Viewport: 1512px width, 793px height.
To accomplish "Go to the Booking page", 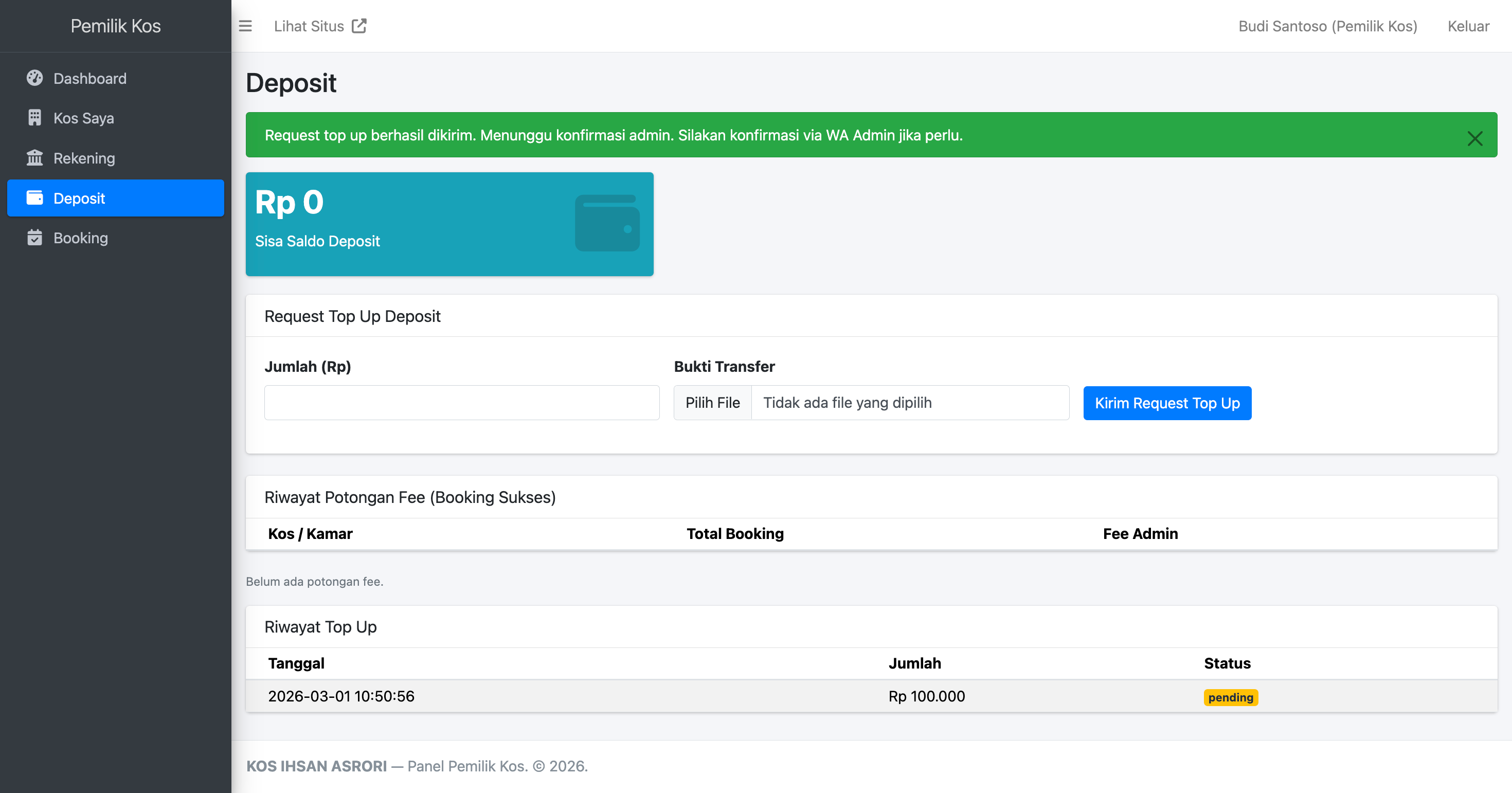I will pos(80,238).
